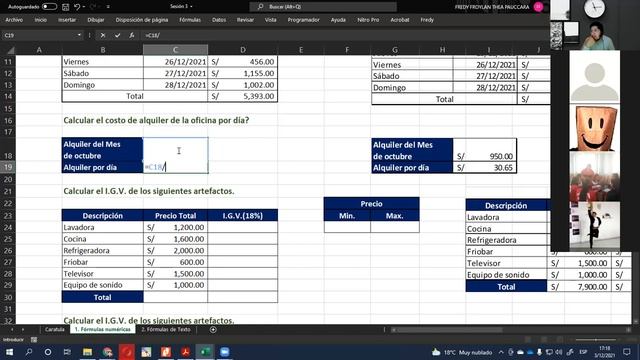Switch to '2. Fórmulas de Texto' sheet

pos(166,329)
